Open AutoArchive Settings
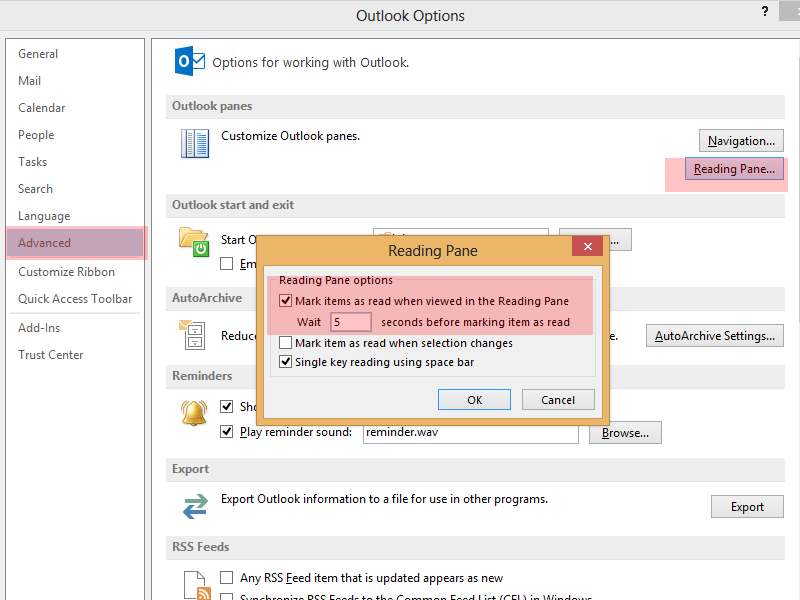800x600 pixels. 714,336
